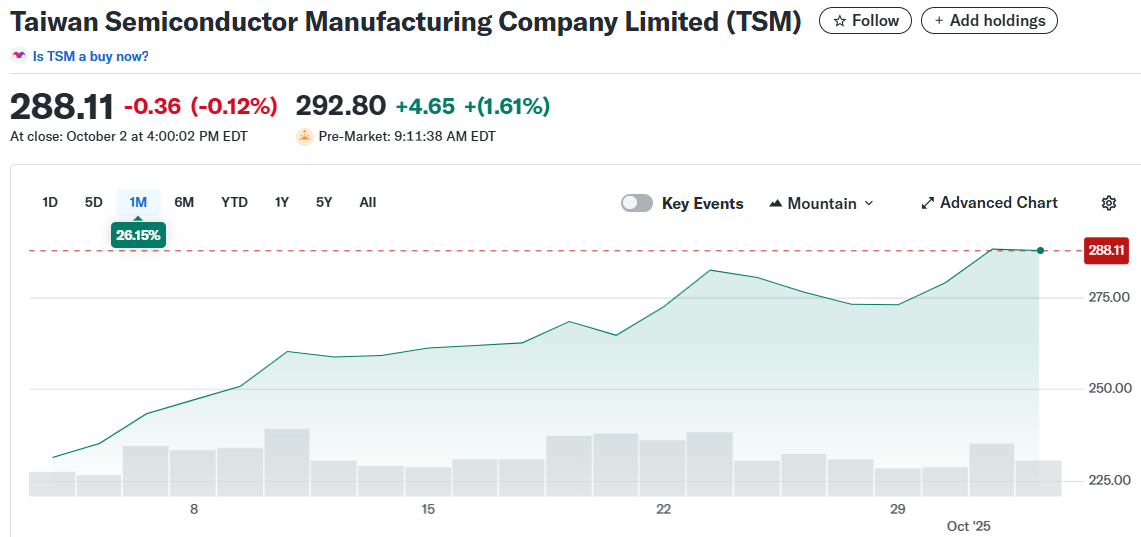Open the 'Is TSM a buy now?' link
The height and width of the screenshot is (537, 1141).
coord(90,56)
